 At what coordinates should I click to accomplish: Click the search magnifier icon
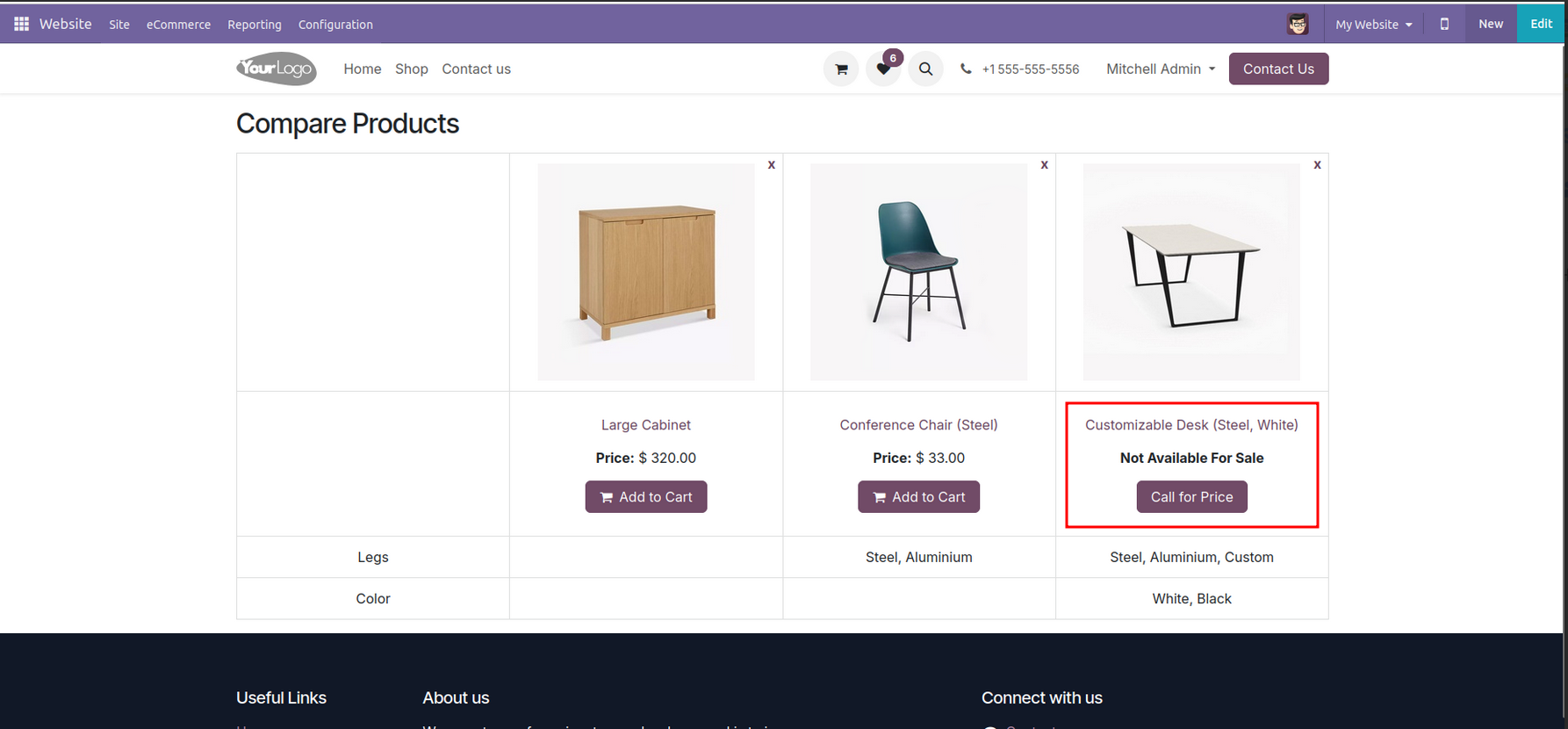pos(925,69)
